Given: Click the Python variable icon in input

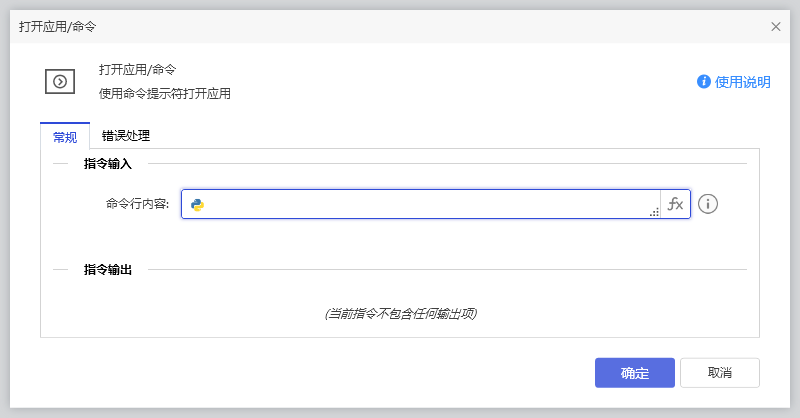Looking at the screenshot, I should pyautogui.click(x=197, y=205).
